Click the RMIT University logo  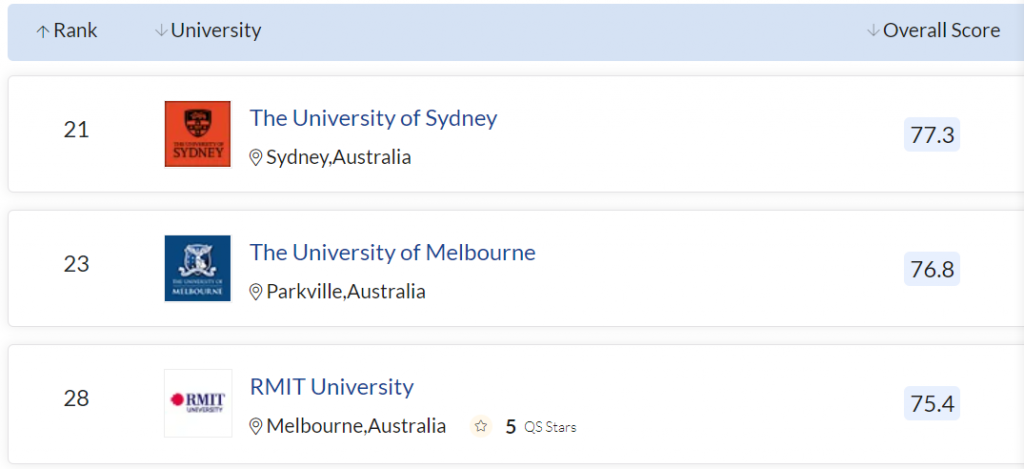click(x=197, y=402)
